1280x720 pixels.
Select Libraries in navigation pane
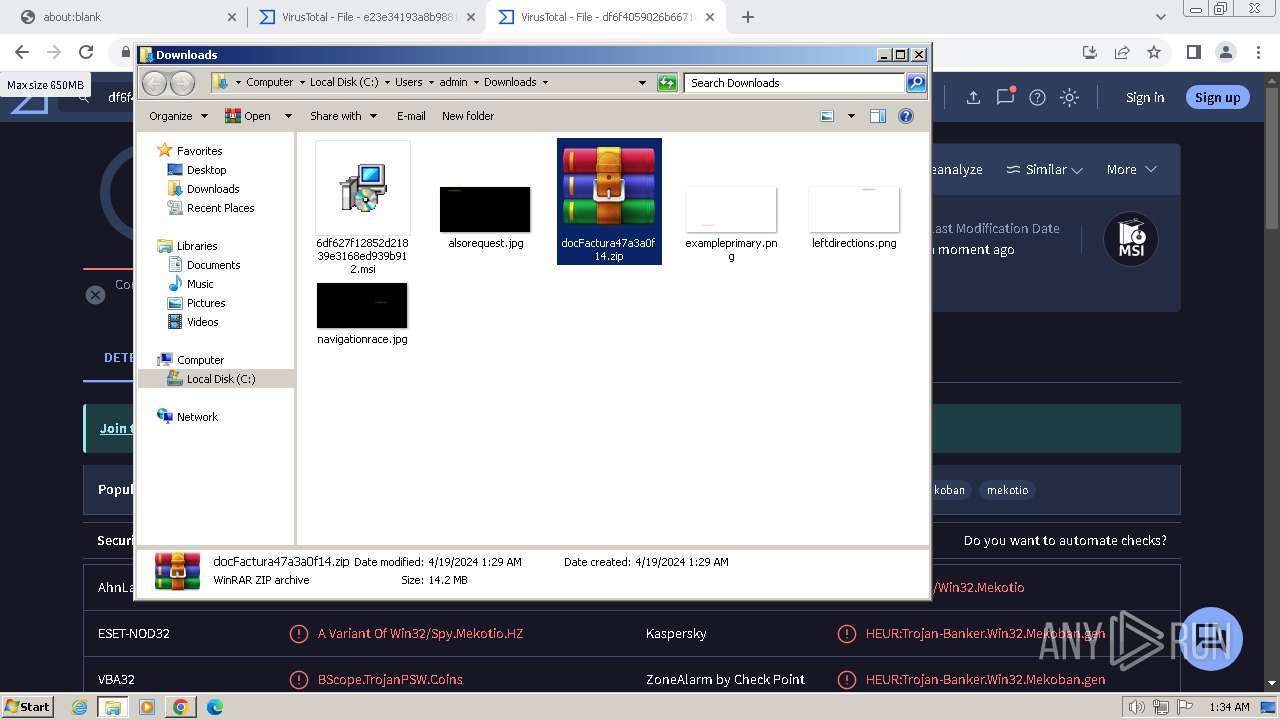tap(197, 246)
